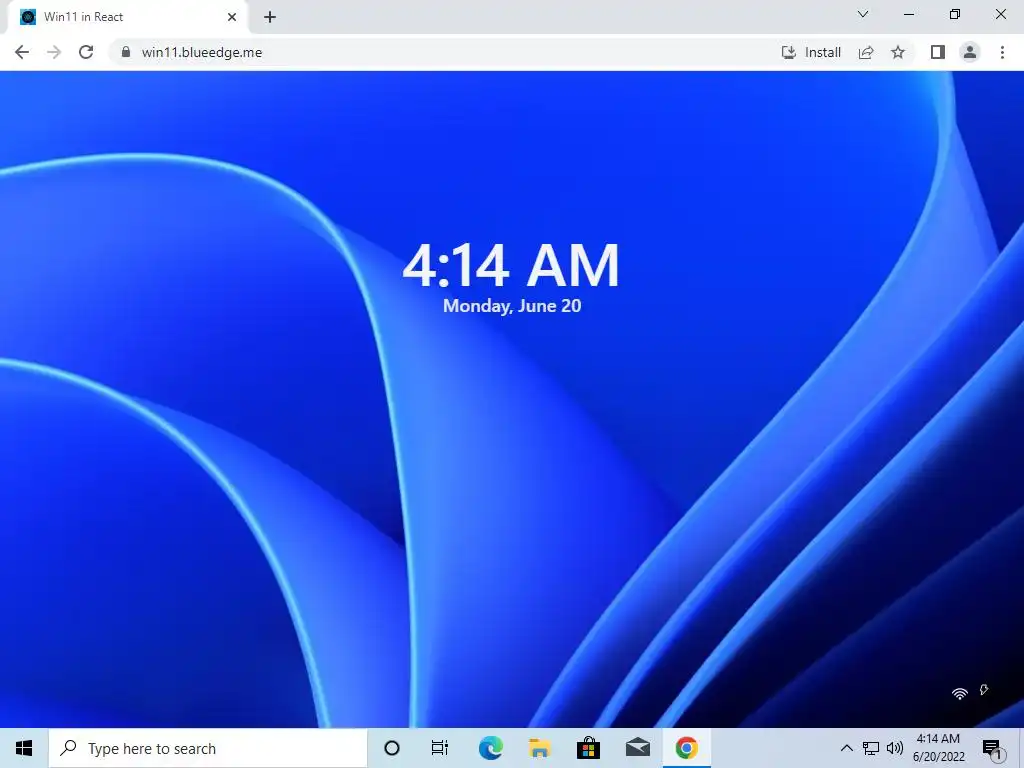Expand the tab search chevron

[x=863, y=14]
